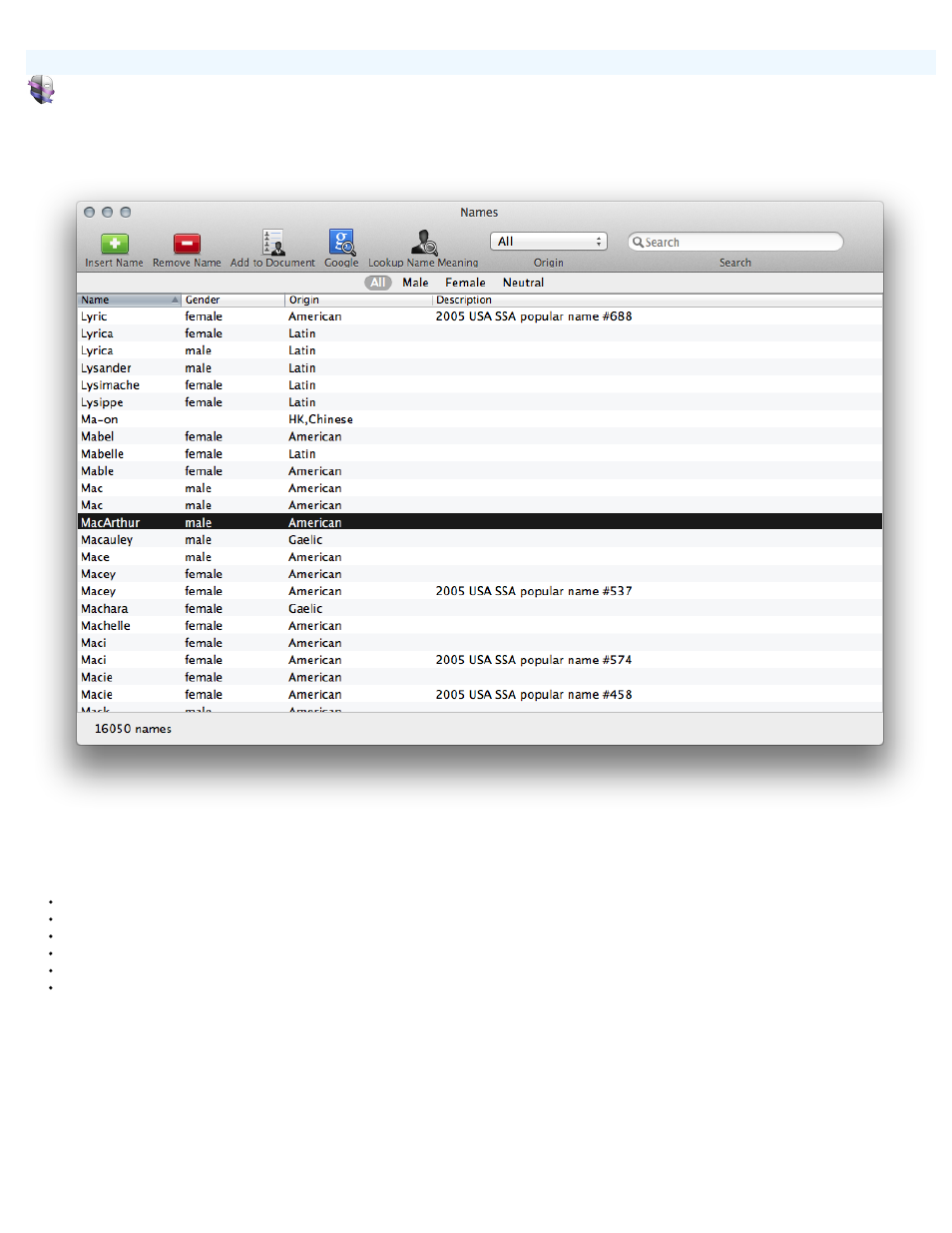Select the Mace row
Viewport: 952px width, 1233px height.
click(480, 557)
